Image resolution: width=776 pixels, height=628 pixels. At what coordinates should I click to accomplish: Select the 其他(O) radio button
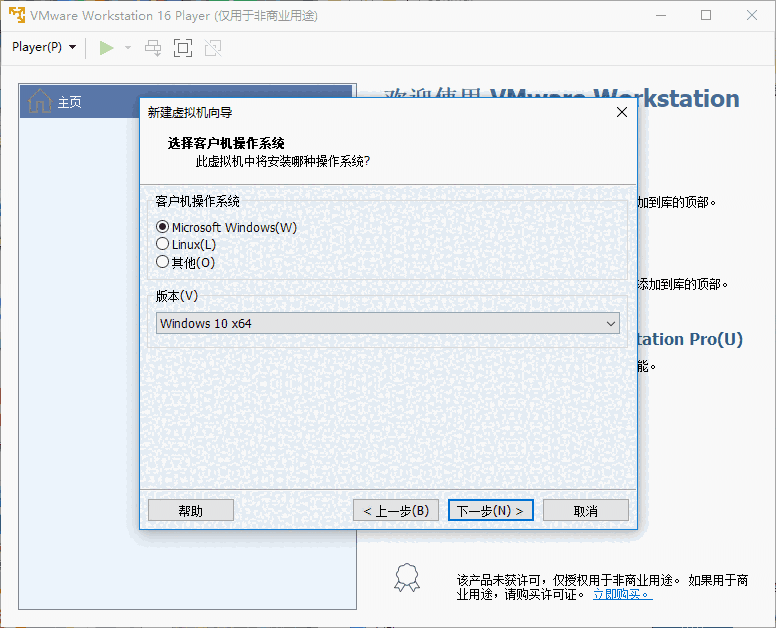pos(162,261)
